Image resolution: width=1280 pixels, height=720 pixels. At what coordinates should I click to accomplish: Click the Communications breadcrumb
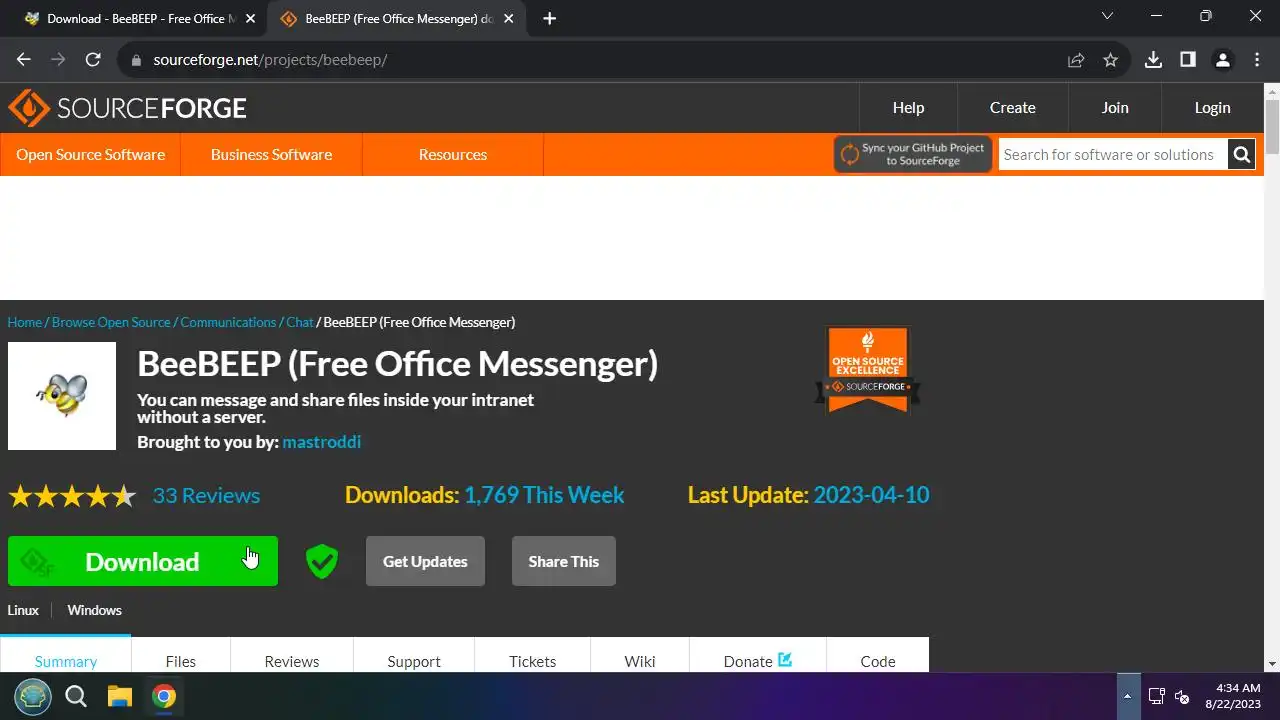(228, 322)
